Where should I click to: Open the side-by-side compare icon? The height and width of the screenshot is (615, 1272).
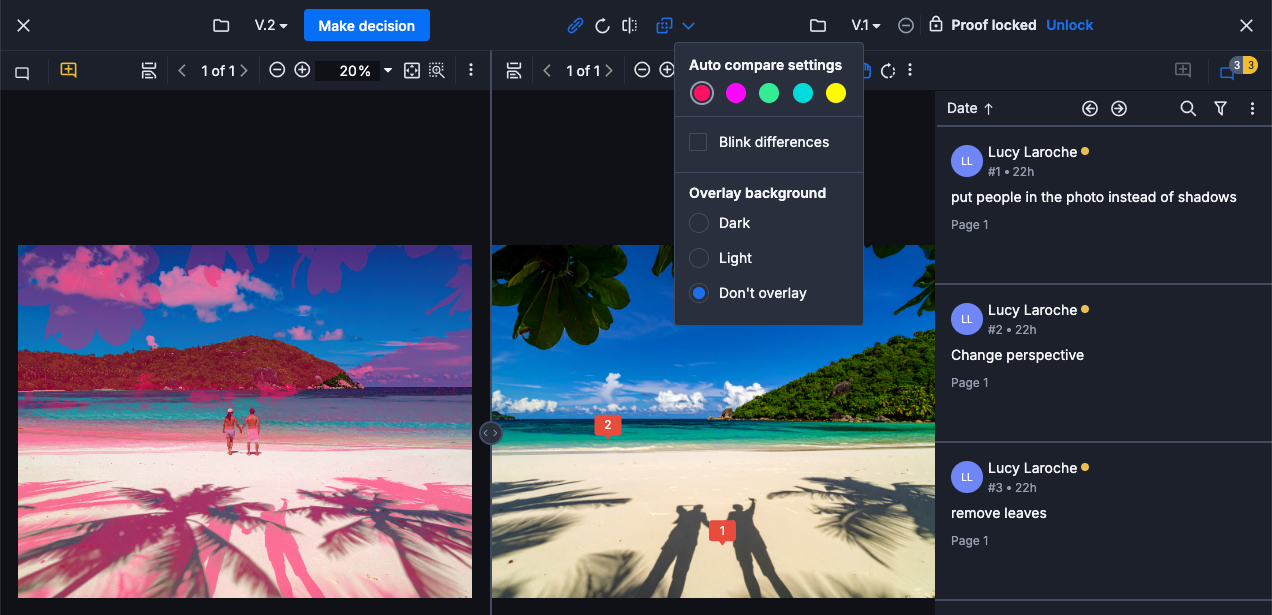[x=629, y=25]
